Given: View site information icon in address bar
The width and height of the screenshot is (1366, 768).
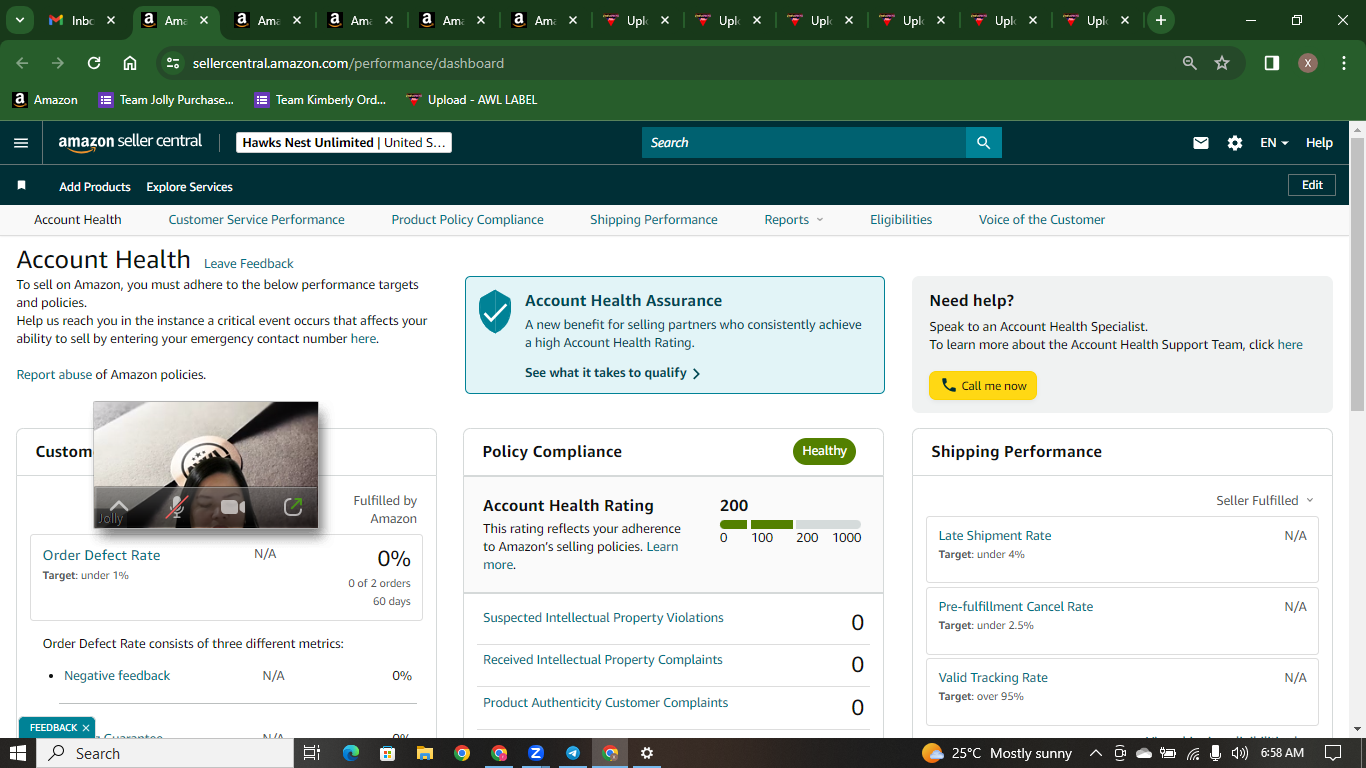Looking at the screenshot, I should 173,63.
